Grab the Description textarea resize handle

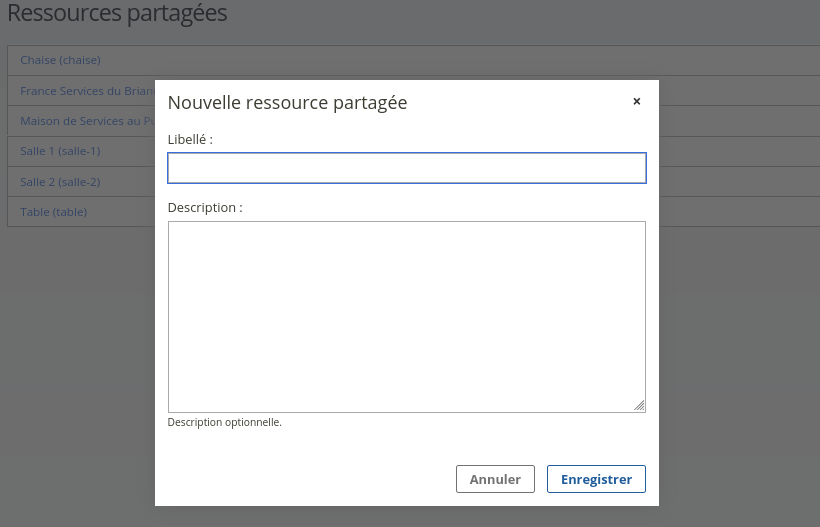tap(639, 406)
